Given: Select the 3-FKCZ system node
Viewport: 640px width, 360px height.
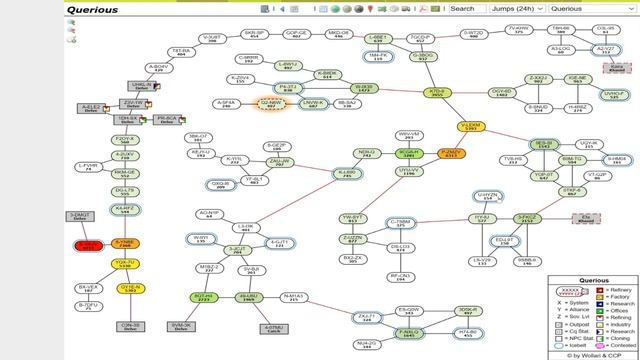Looking at the screenshot, I should [x=527, y=219].
